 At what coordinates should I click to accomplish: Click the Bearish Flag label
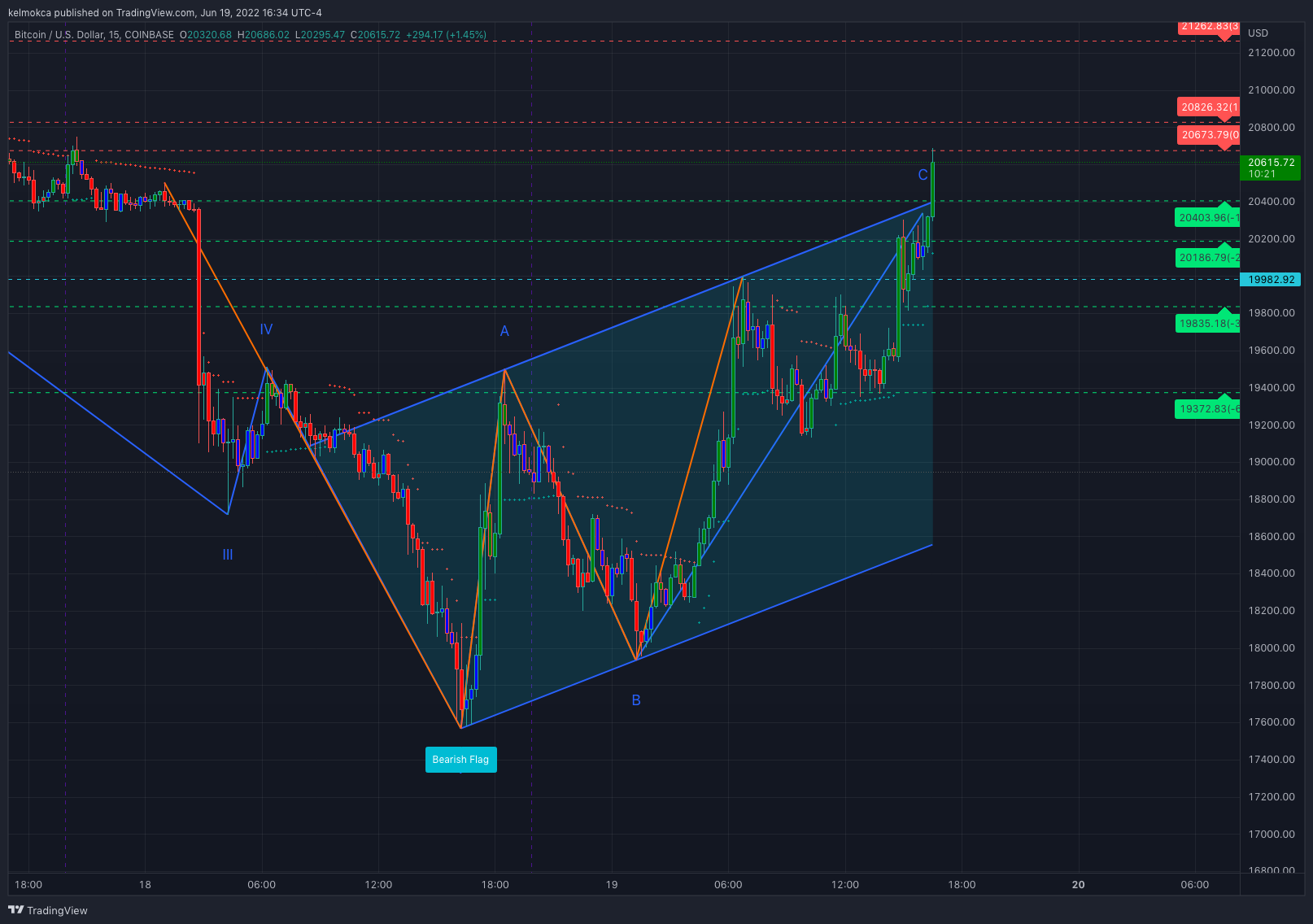[x=460, y=760]
